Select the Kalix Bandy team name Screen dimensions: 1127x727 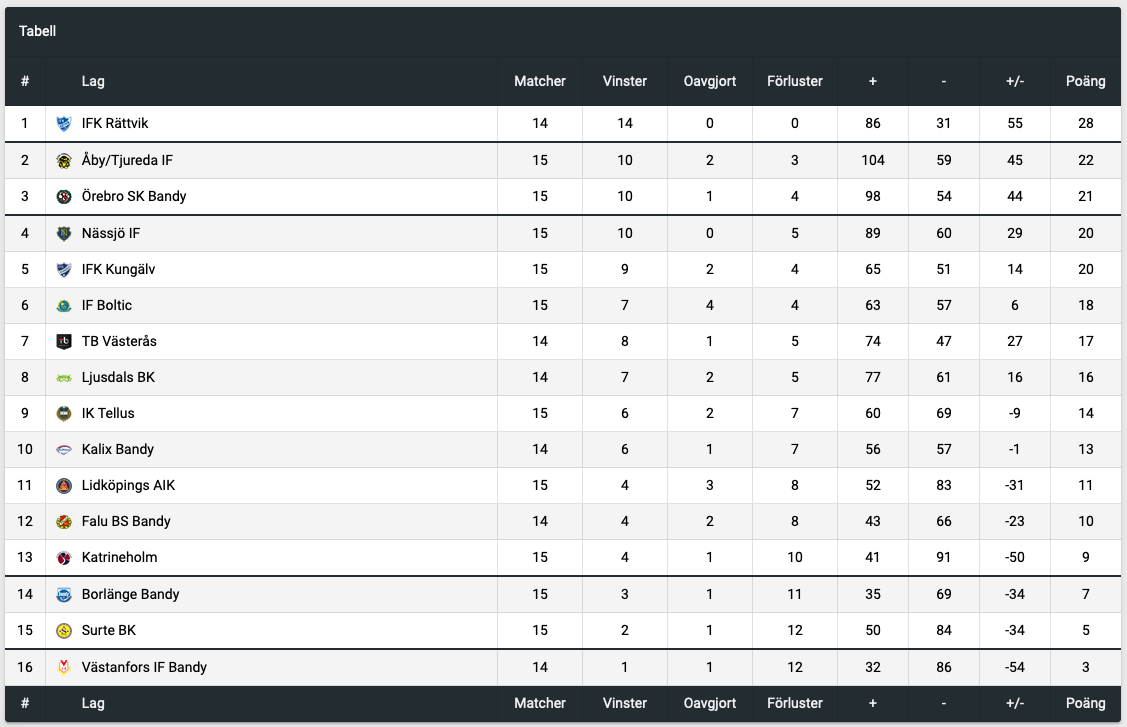[118, 449]
